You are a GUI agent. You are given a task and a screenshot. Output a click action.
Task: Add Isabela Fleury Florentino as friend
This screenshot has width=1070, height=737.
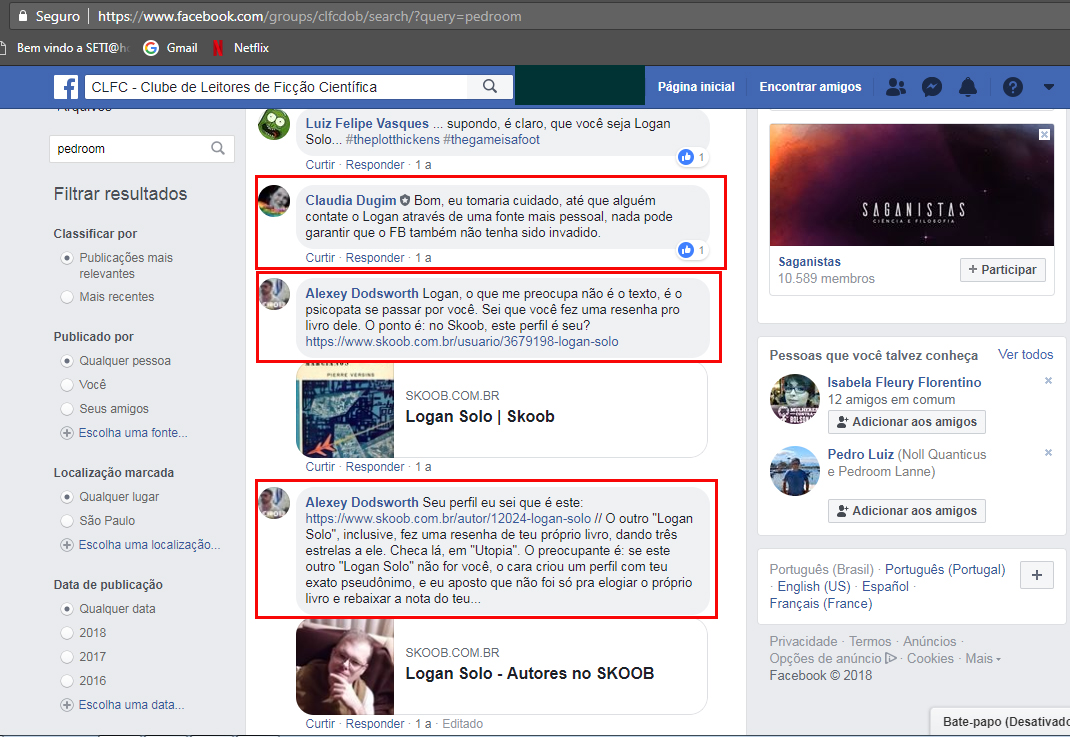pyautogui.click(x=907, y=422)
